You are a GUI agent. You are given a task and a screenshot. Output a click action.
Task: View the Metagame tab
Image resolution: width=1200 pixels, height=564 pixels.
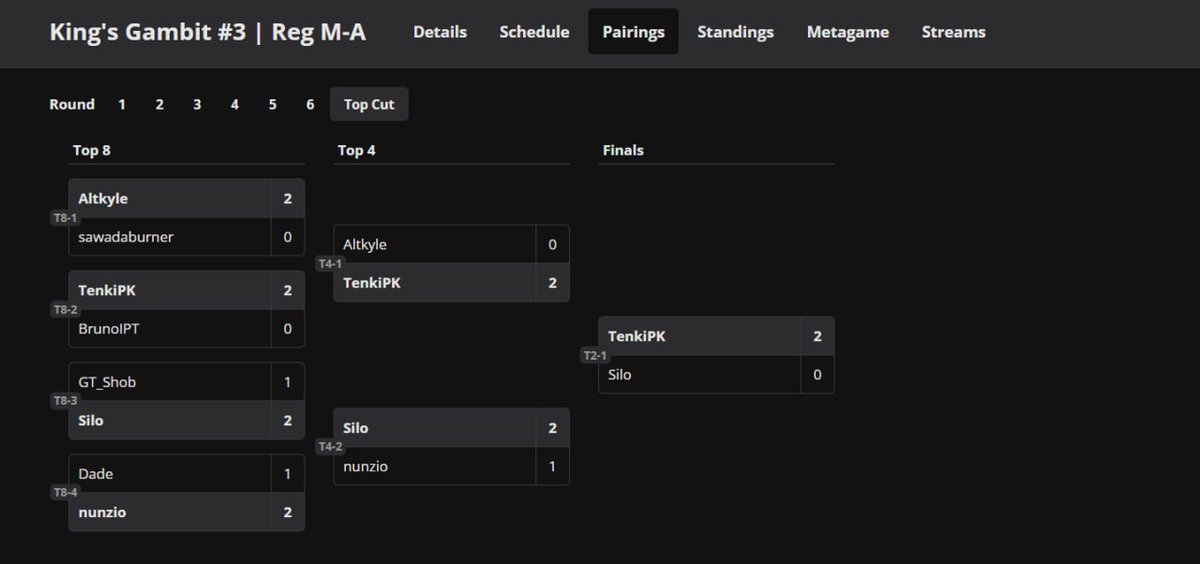click(x=847, y=32)
